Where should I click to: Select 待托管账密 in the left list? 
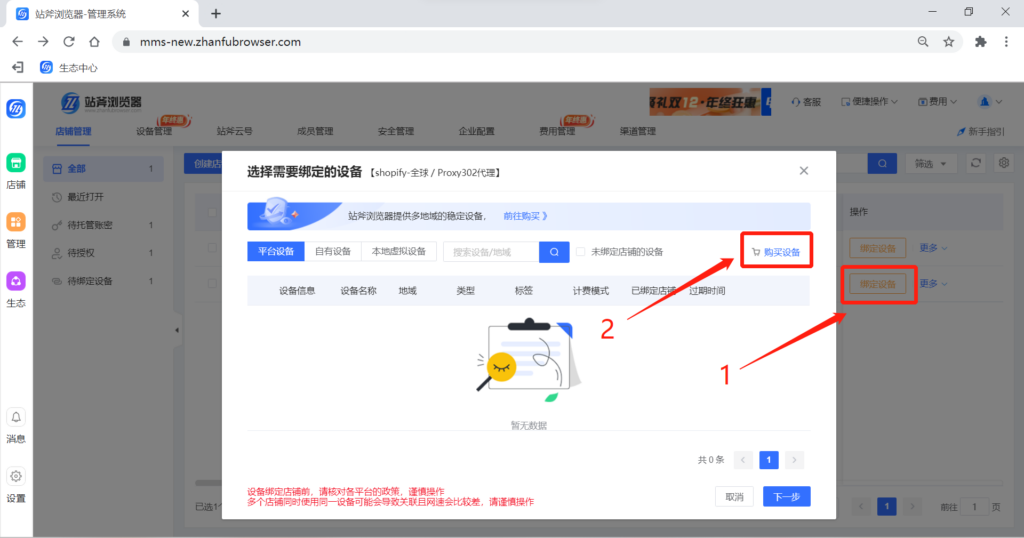[x=103, y=225]
